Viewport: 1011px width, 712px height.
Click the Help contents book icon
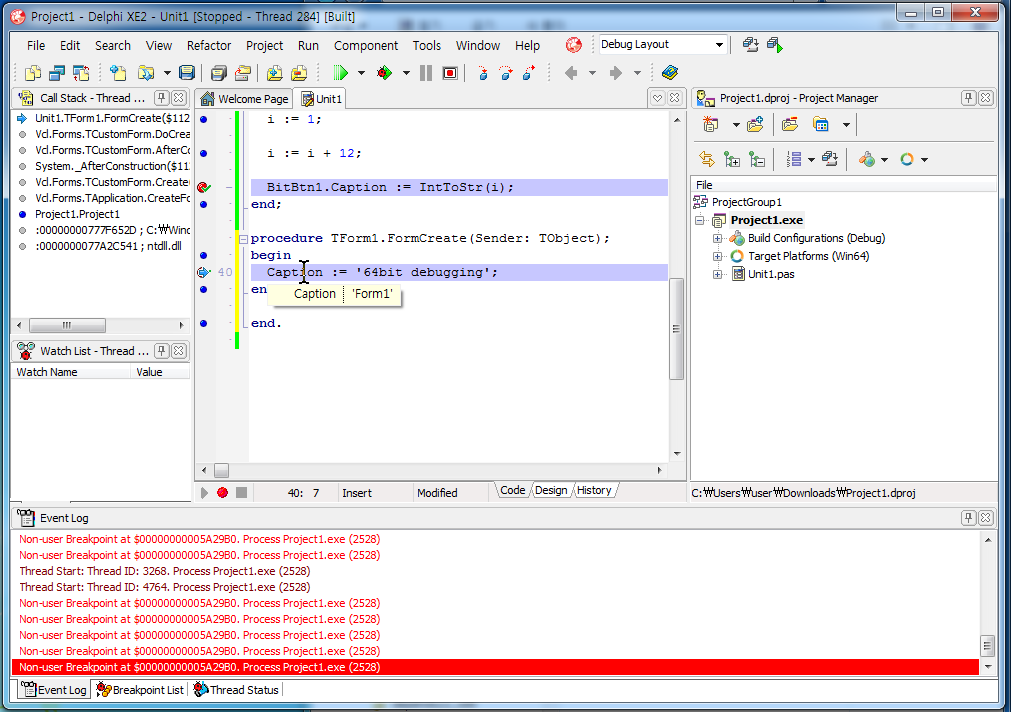click(x=670, y=73)
